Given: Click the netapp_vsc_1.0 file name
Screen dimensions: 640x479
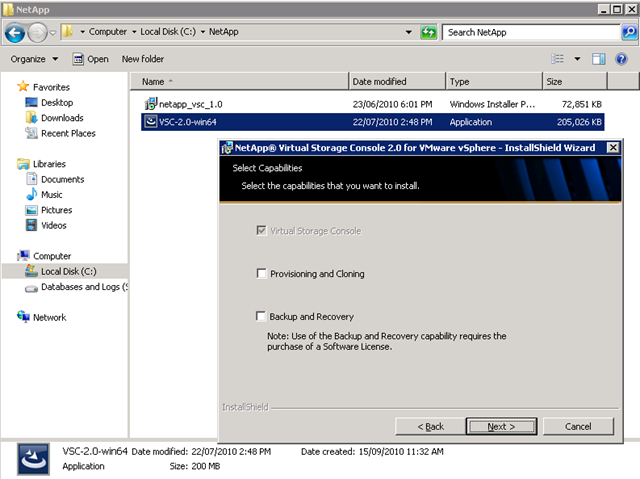Looking at the screenshot, I should (191, 104).
